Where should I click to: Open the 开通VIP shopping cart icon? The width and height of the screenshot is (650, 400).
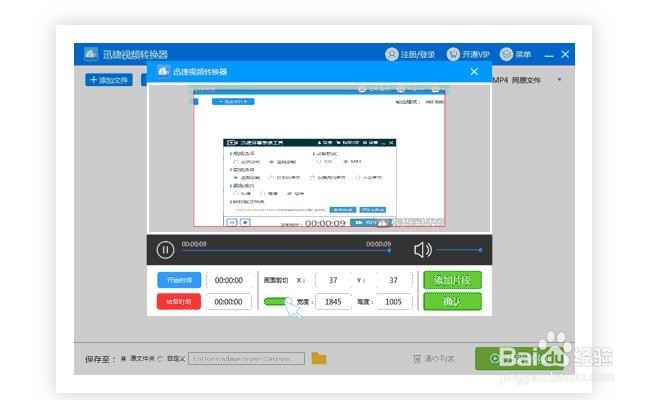click(x=453, y=54)
